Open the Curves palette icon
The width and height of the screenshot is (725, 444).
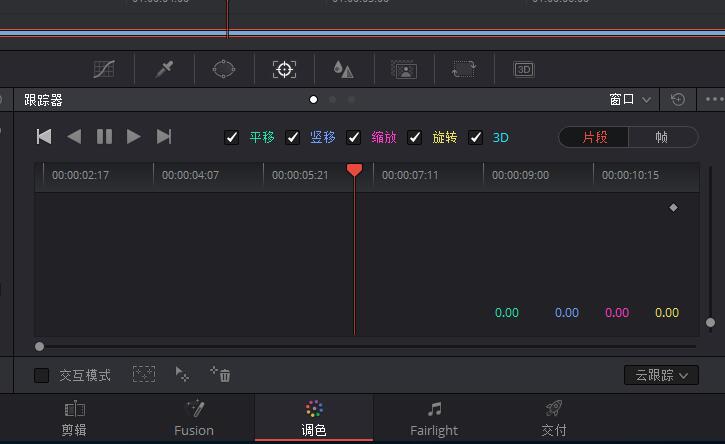(104, 69)
